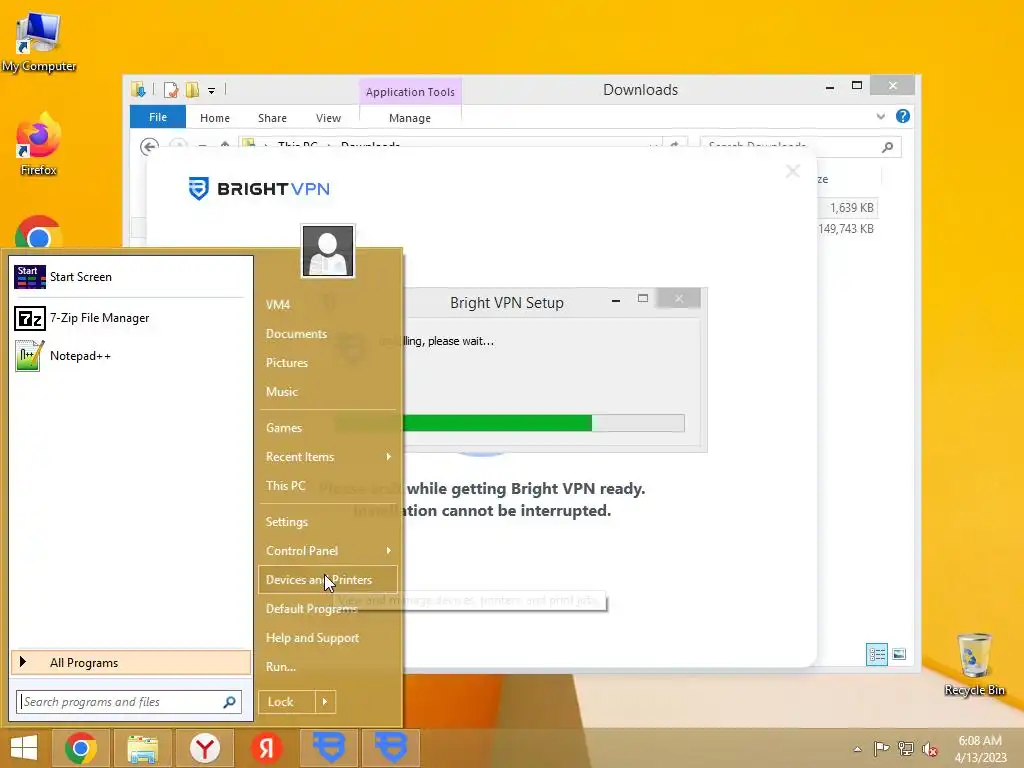Launch Firefox from the desktop shortcut
The image size is (1024, 768).
point(38,145)
